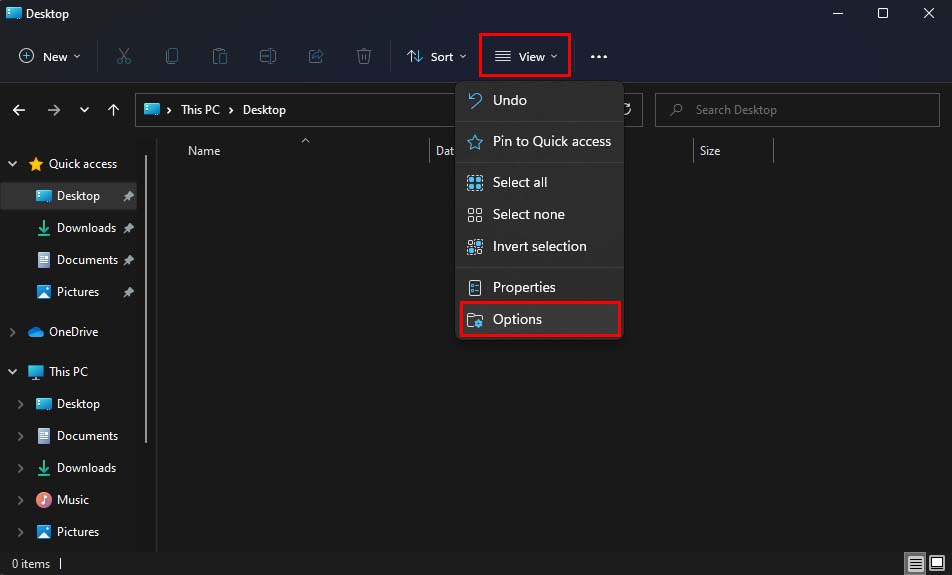952x575 pixels.
Task: Click Pin to Quick access
Action: (x=551, y=141)
